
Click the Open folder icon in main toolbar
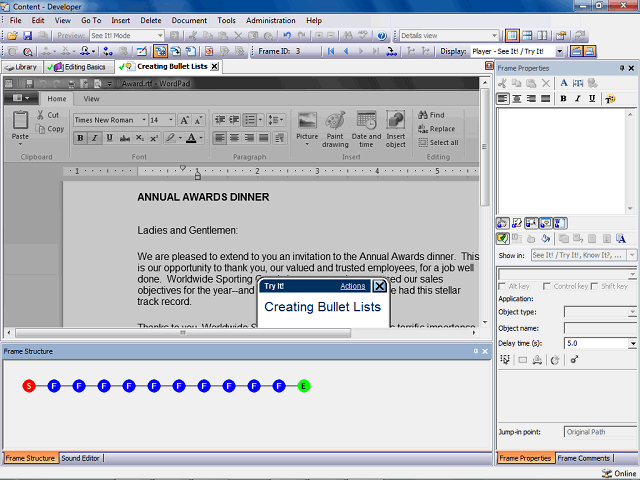[x=12, y=36]
